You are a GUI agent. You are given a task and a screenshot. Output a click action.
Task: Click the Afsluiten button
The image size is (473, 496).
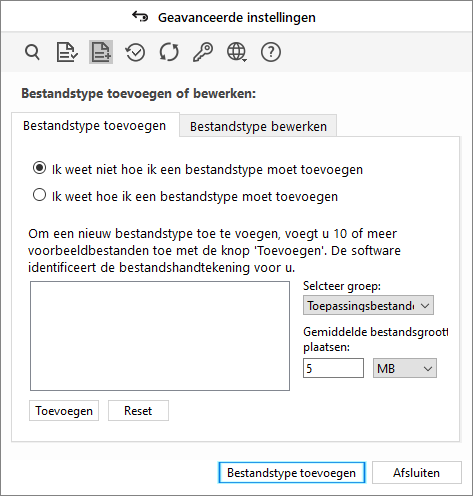417,472
